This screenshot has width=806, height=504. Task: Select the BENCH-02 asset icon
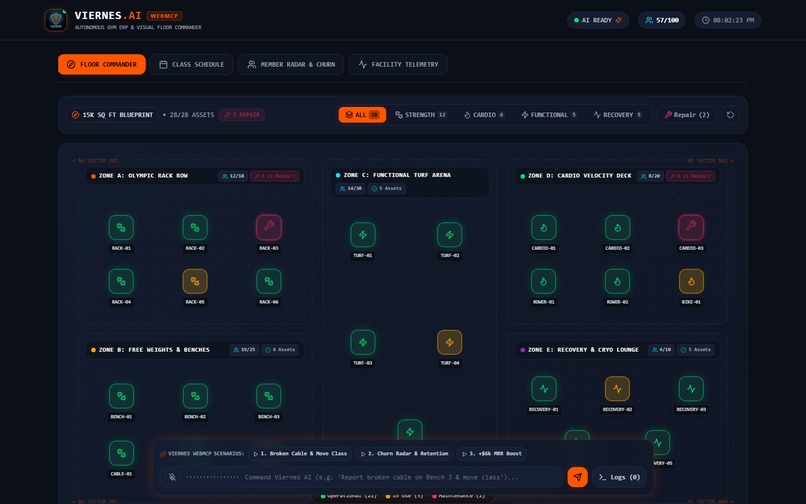(x=195, y=396)
